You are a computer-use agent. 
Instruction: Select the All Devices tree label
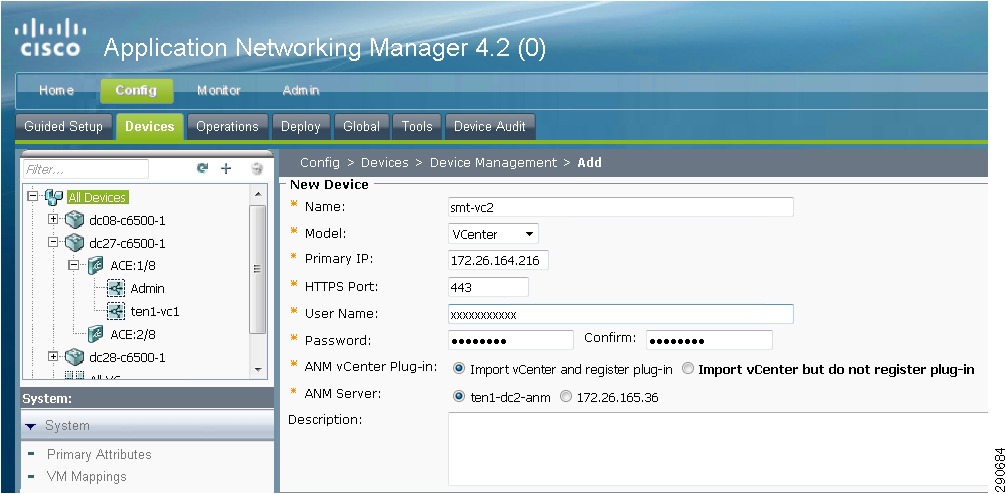coord(97,198)
